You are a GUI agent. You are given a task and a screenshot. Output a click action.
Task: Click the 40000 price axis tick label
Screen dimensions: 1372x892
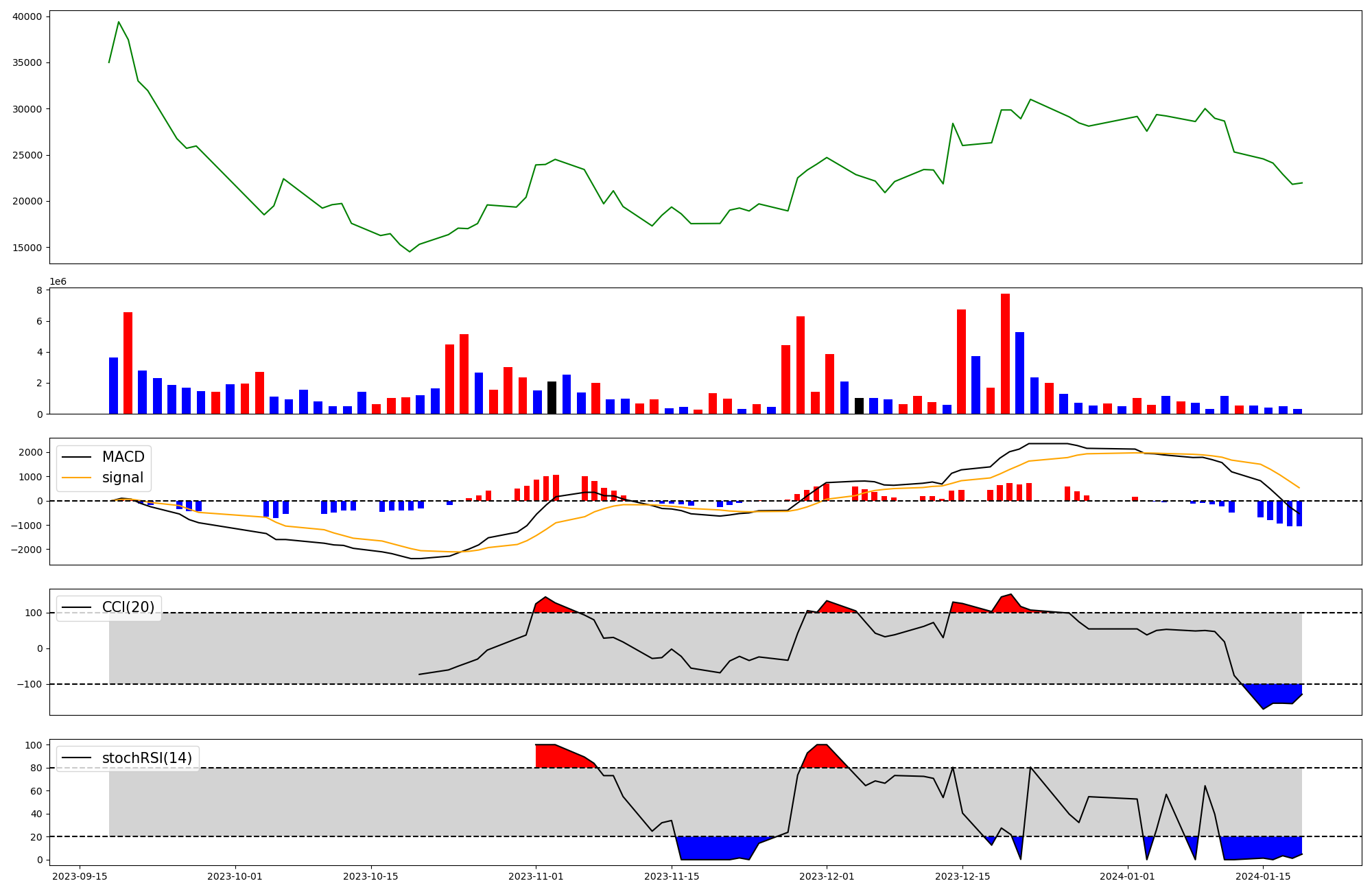pyautogui.click(x=27, y=16)
